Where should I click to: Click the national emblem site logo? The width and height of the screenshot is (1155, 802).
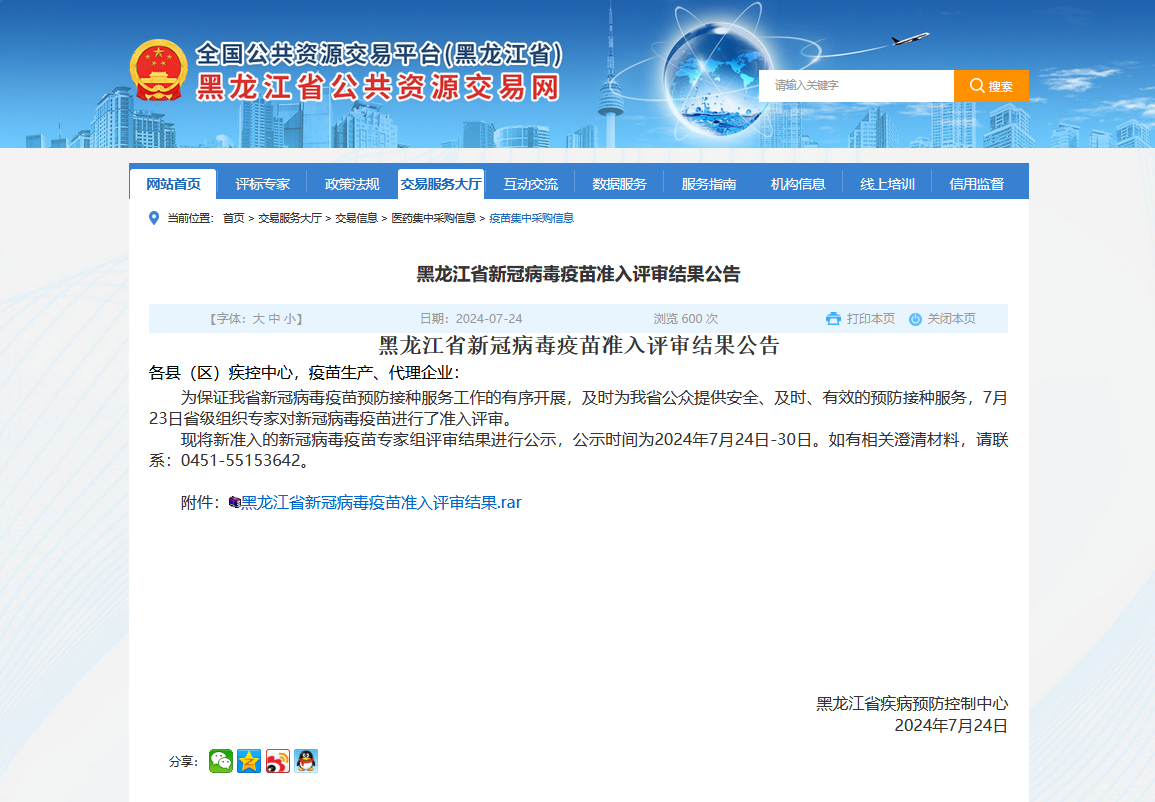click(x=163, y=68)
